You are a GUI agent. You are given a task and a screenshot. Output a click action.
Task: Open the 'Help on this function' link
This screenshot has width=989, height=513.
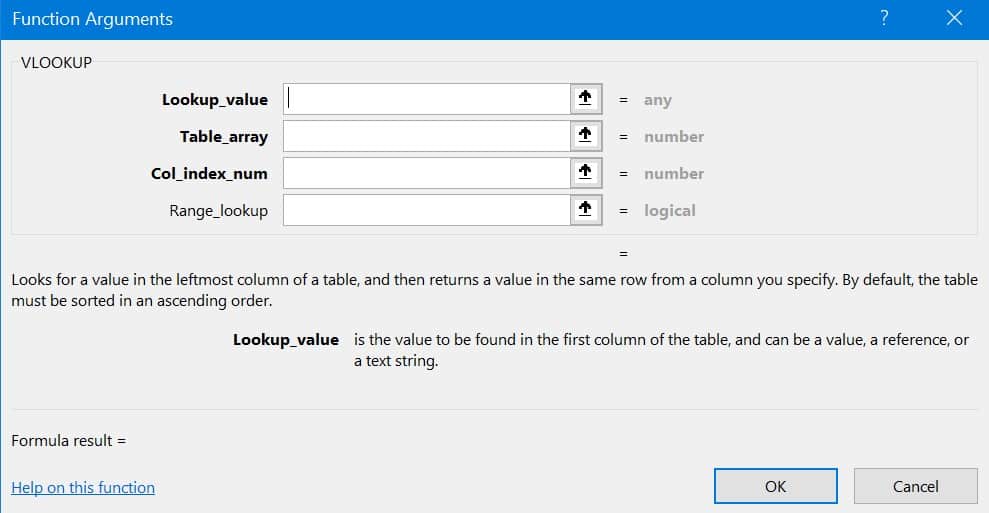tap(83, 488)
